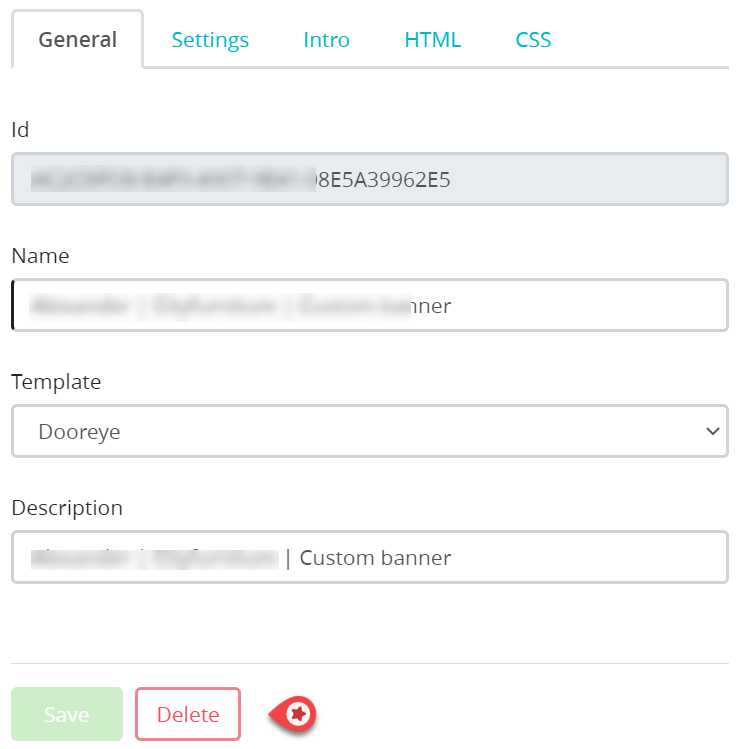Image resolution: width=754 pixels, height=749 pixels.
Task: Expand the Template dropdown chevron arrow
Action: click(x=712, y=431)
